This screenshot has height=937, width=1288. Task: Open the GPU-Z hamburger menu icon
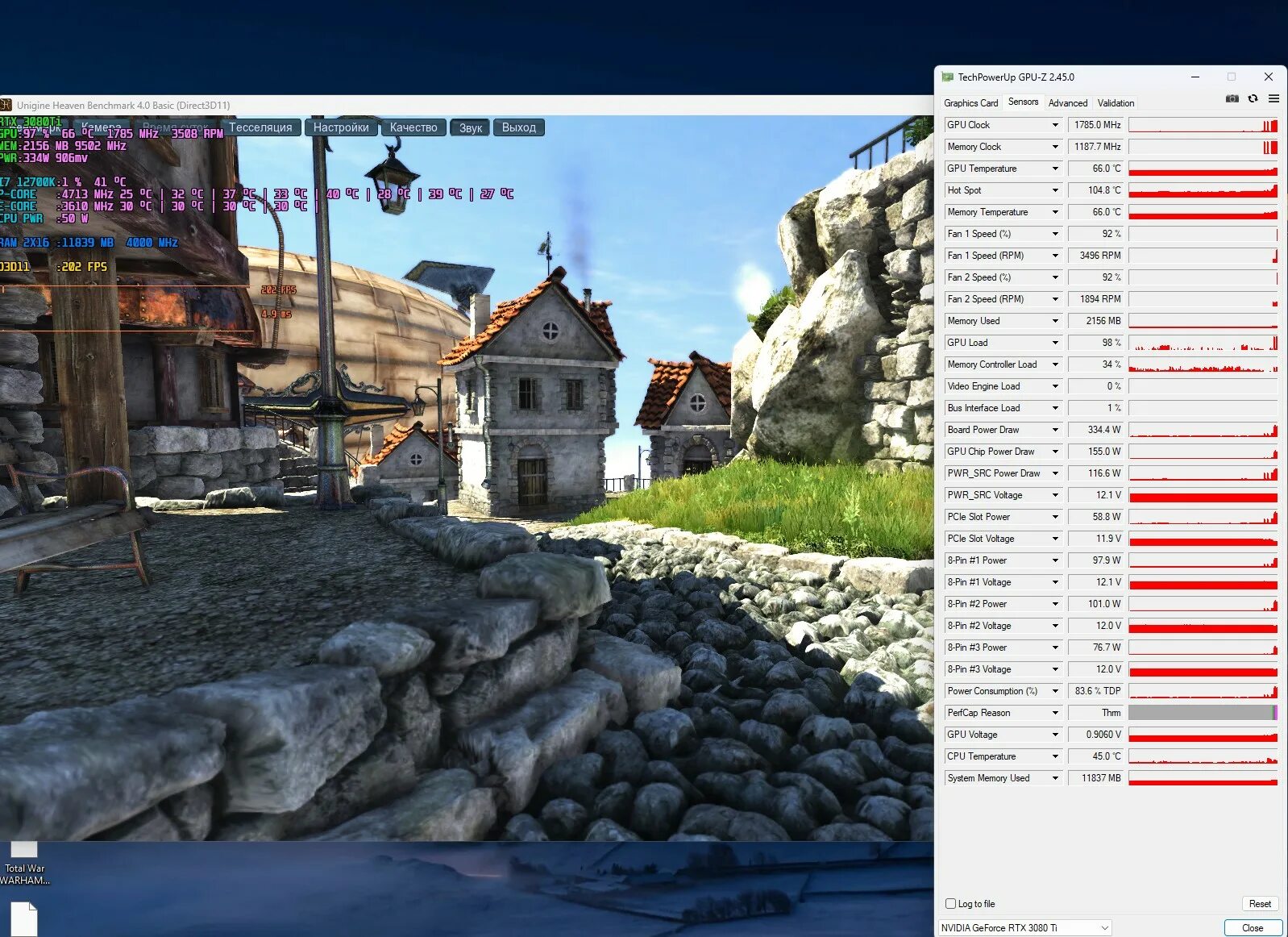tap(1273, 98)
